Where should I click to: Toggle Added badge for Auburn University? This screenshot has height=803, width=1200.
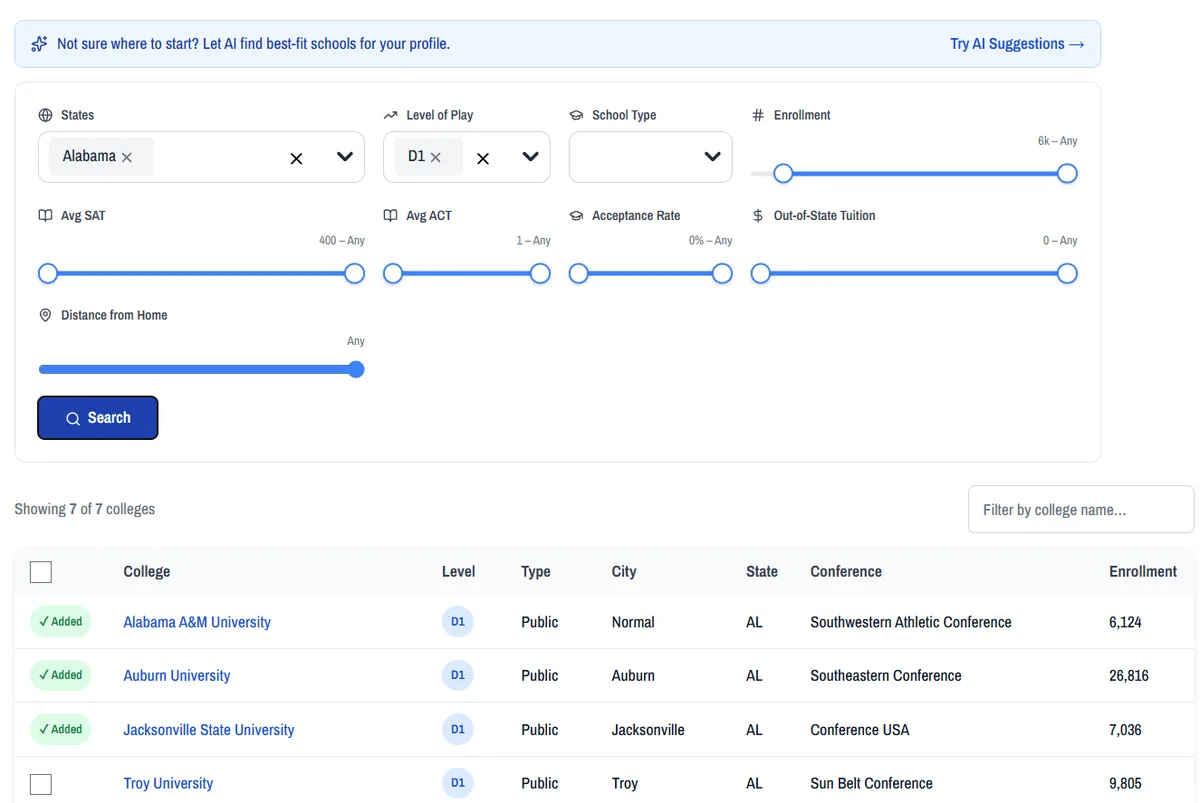[x=60, y=675]
